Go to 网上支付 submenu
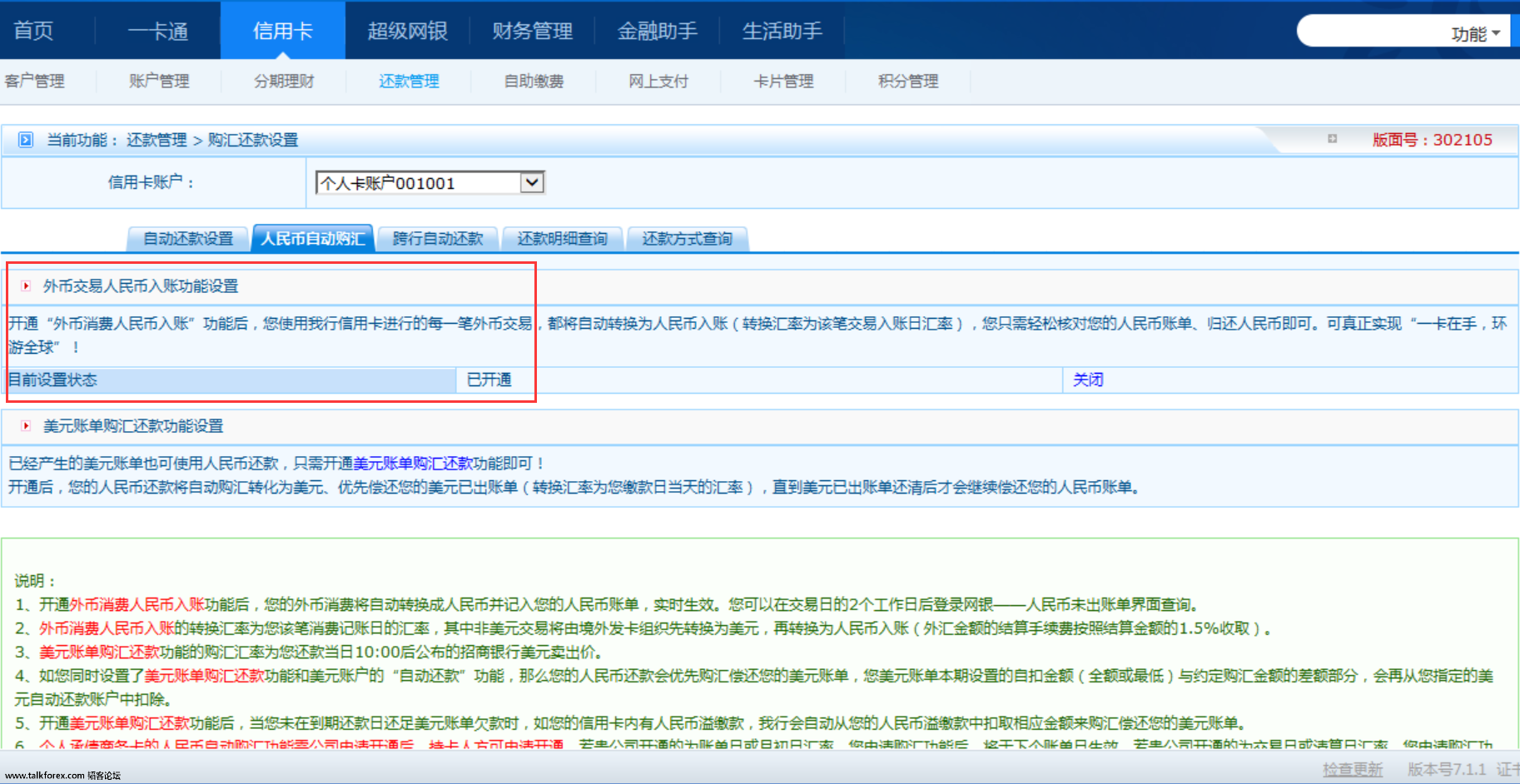 [658, 82]
